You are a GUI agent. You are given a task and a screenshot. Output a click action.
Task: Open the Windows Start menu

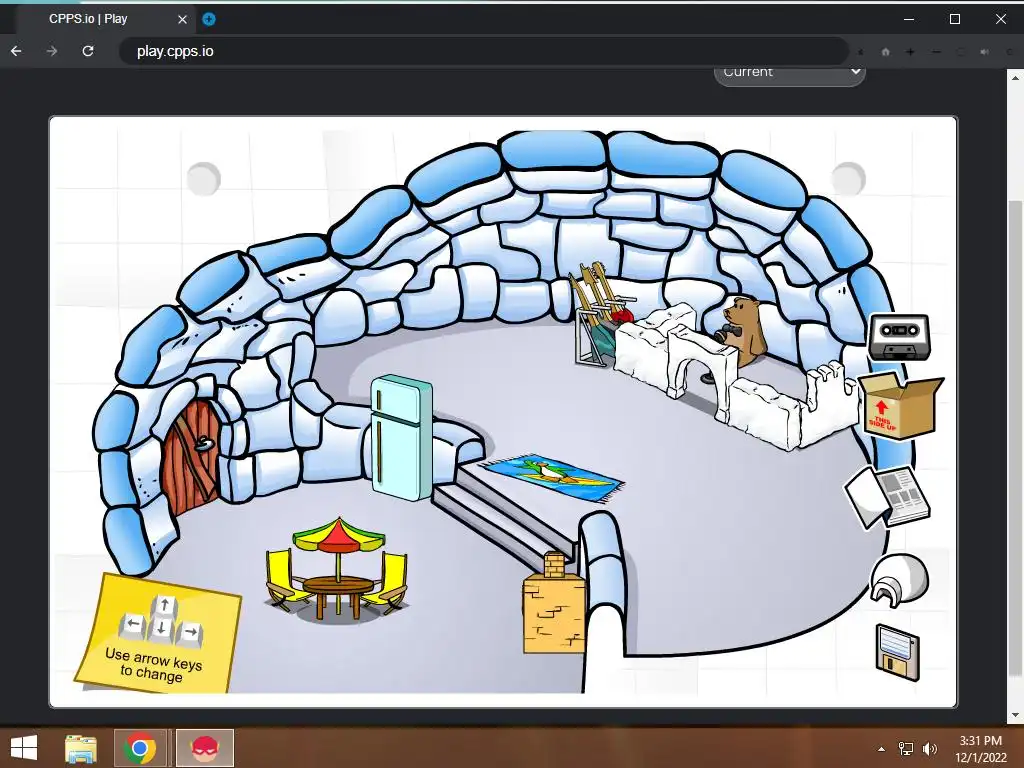pyautogui.click(x=24, y=748)
